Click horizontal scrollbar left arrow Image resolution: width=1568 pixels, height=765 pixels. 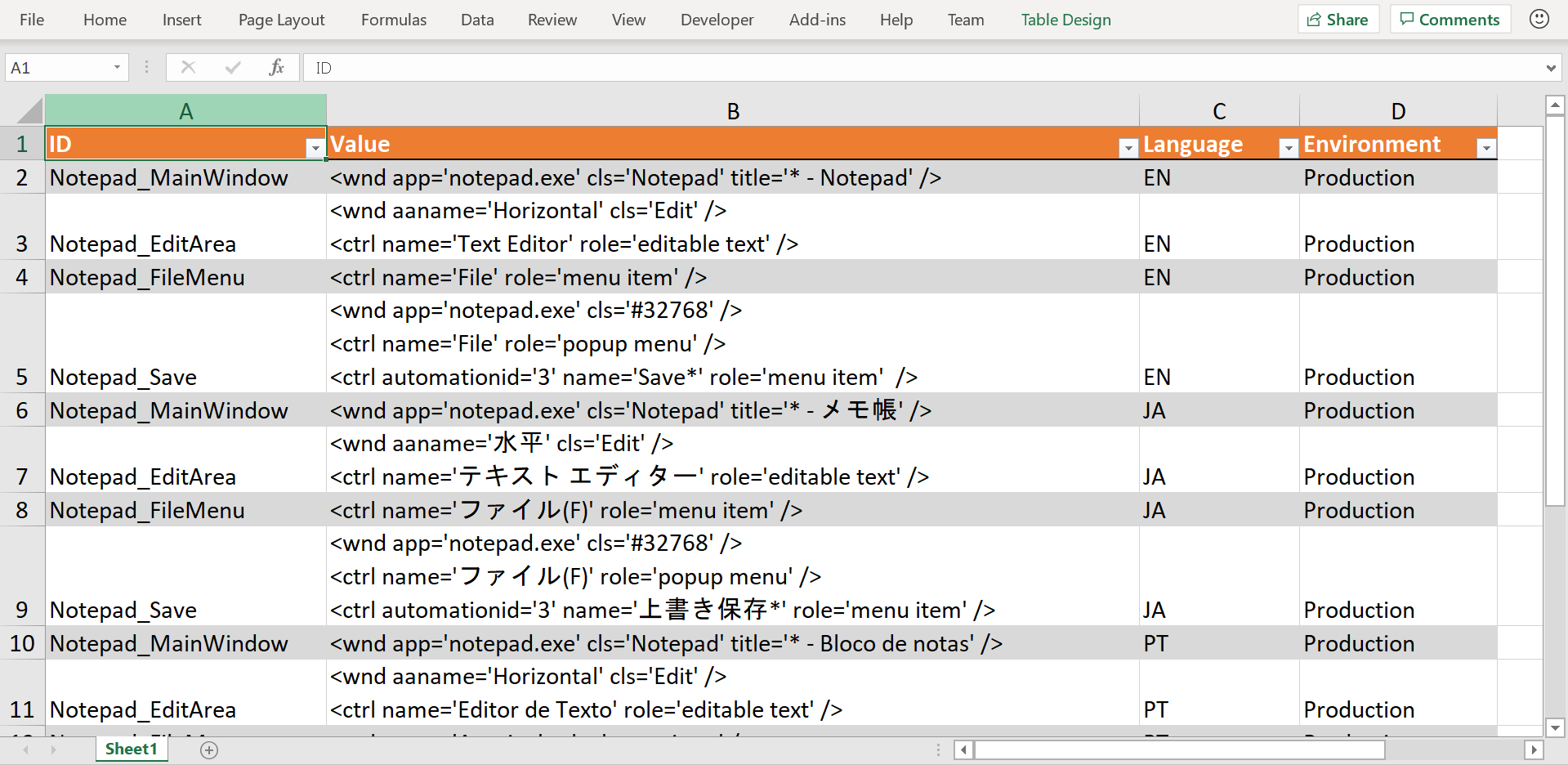click(x=963, y=749)
